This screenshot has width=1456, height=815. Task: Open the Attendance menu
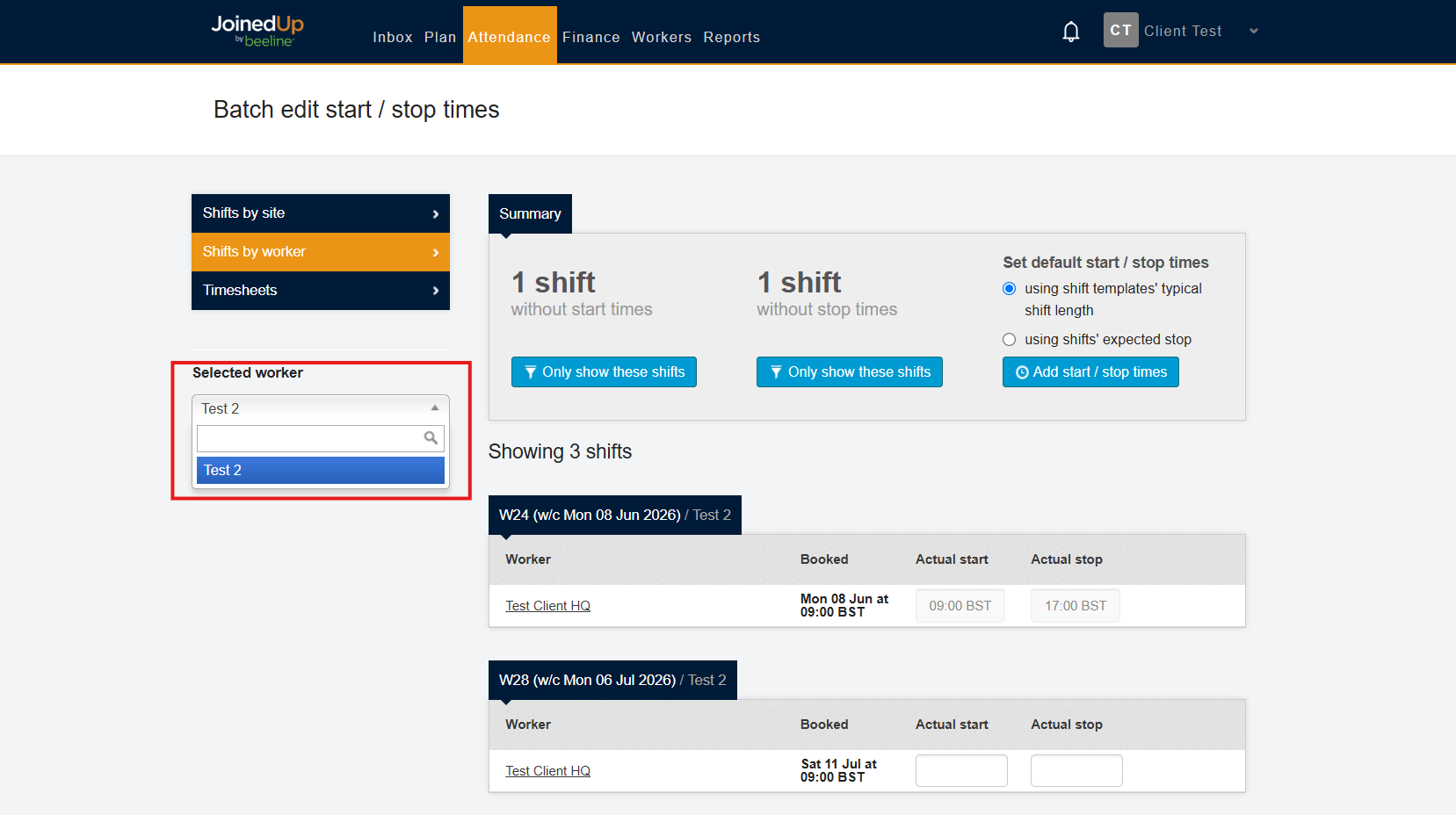coord(510,35)
